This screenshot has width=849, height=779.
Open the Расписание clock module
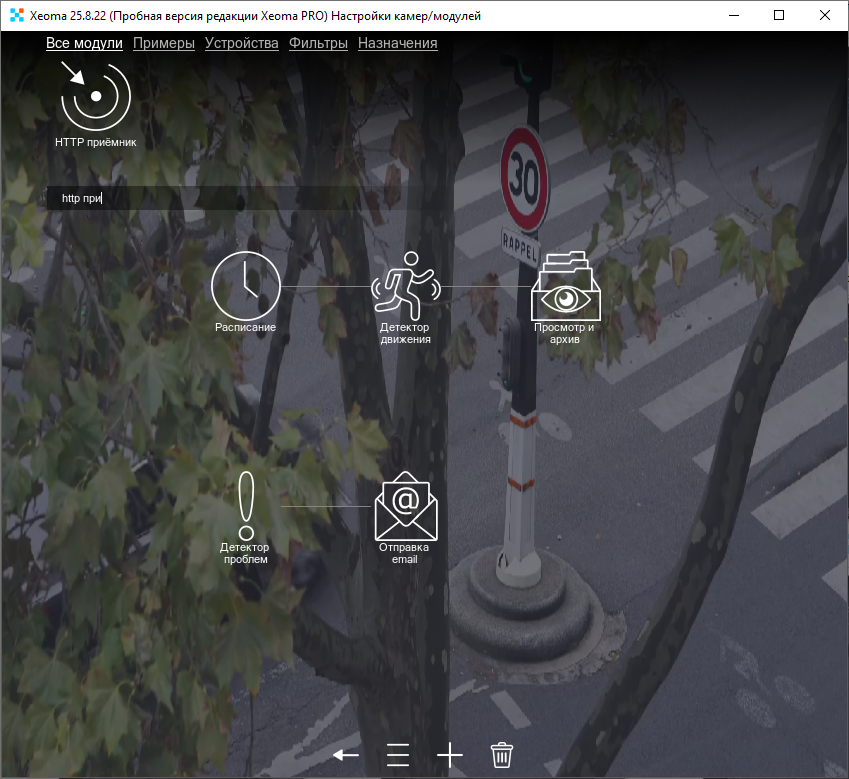coord(245,286)
